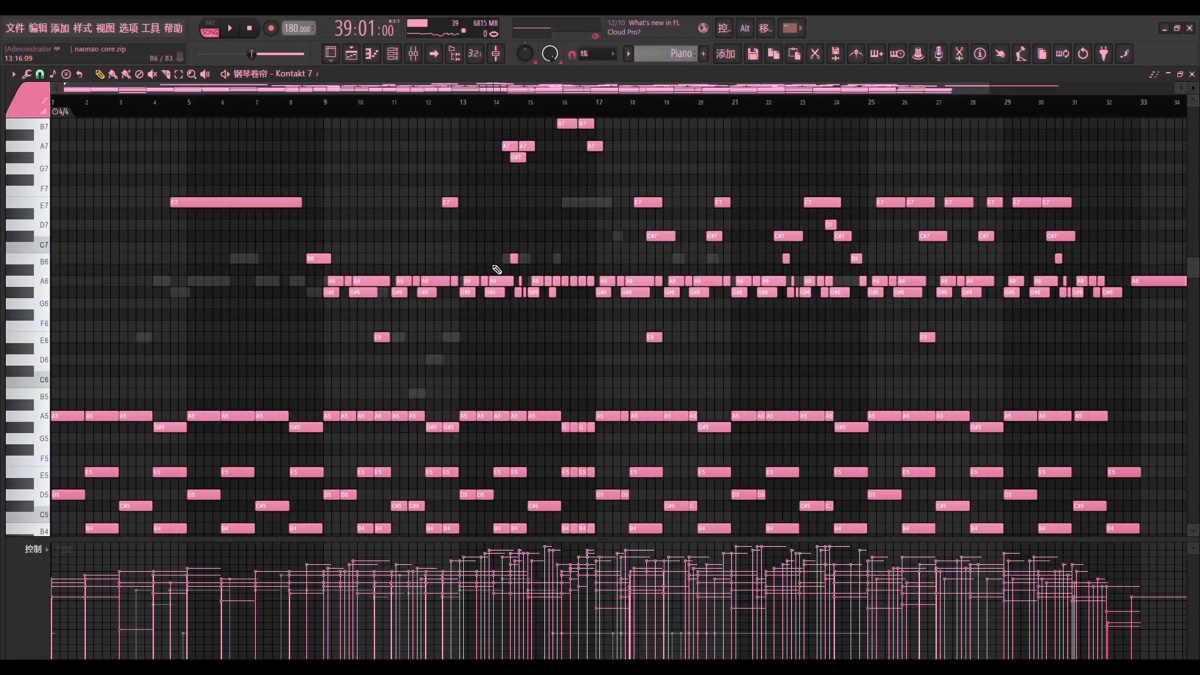Click the stamp chord tool icon
The width and height of the screenshot is (1200, 675).
(66, 74)
